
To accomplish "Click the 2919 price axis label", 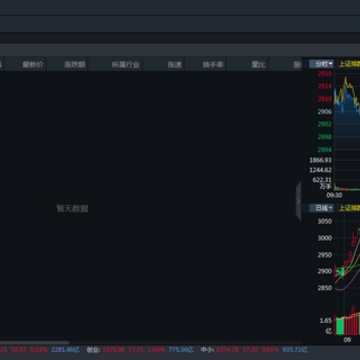I will coord(325,74).
